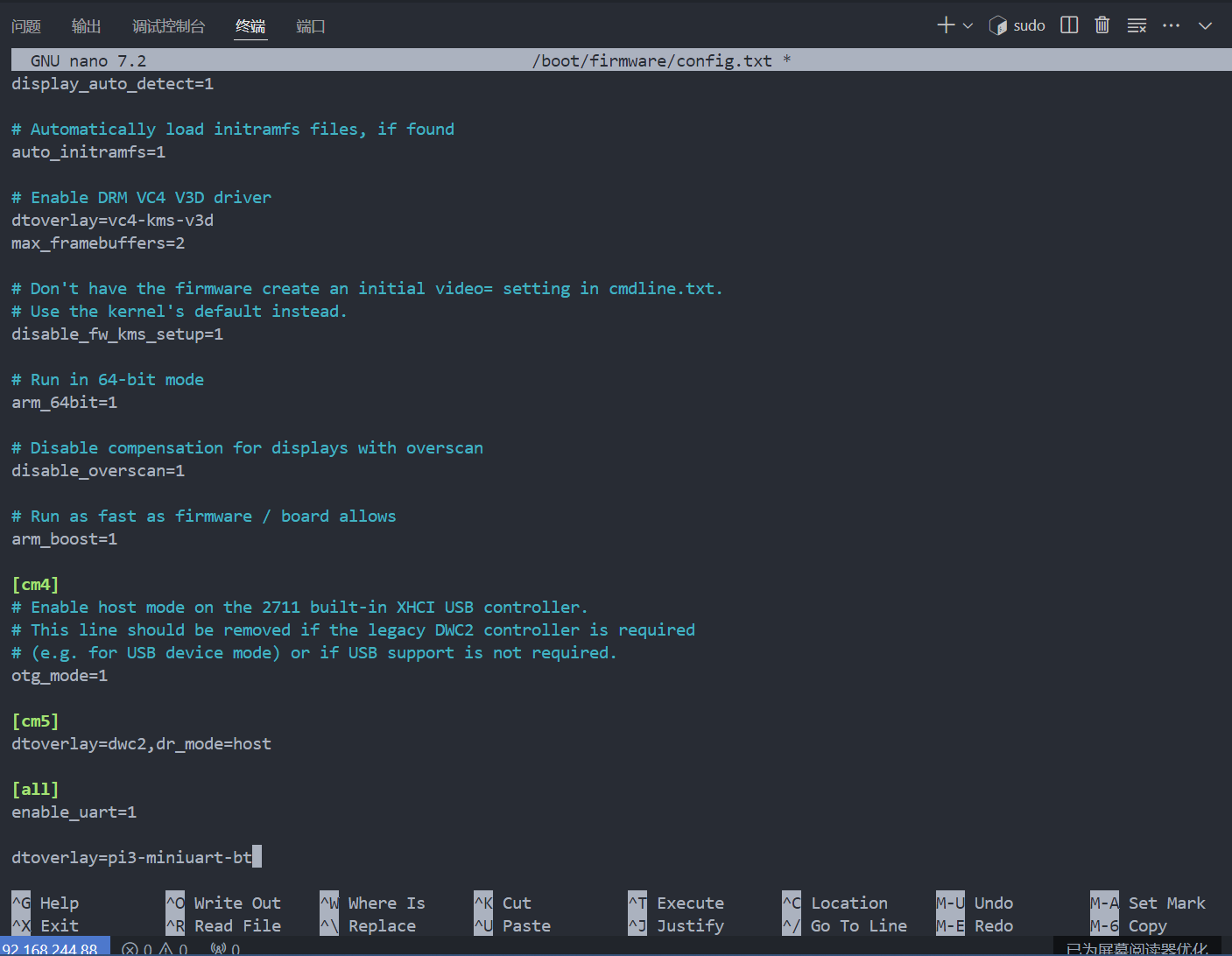Click the M-E Redo shortcut label
Image resolution: width=1232 pixels, height=956 pixels.
point(975,925)
